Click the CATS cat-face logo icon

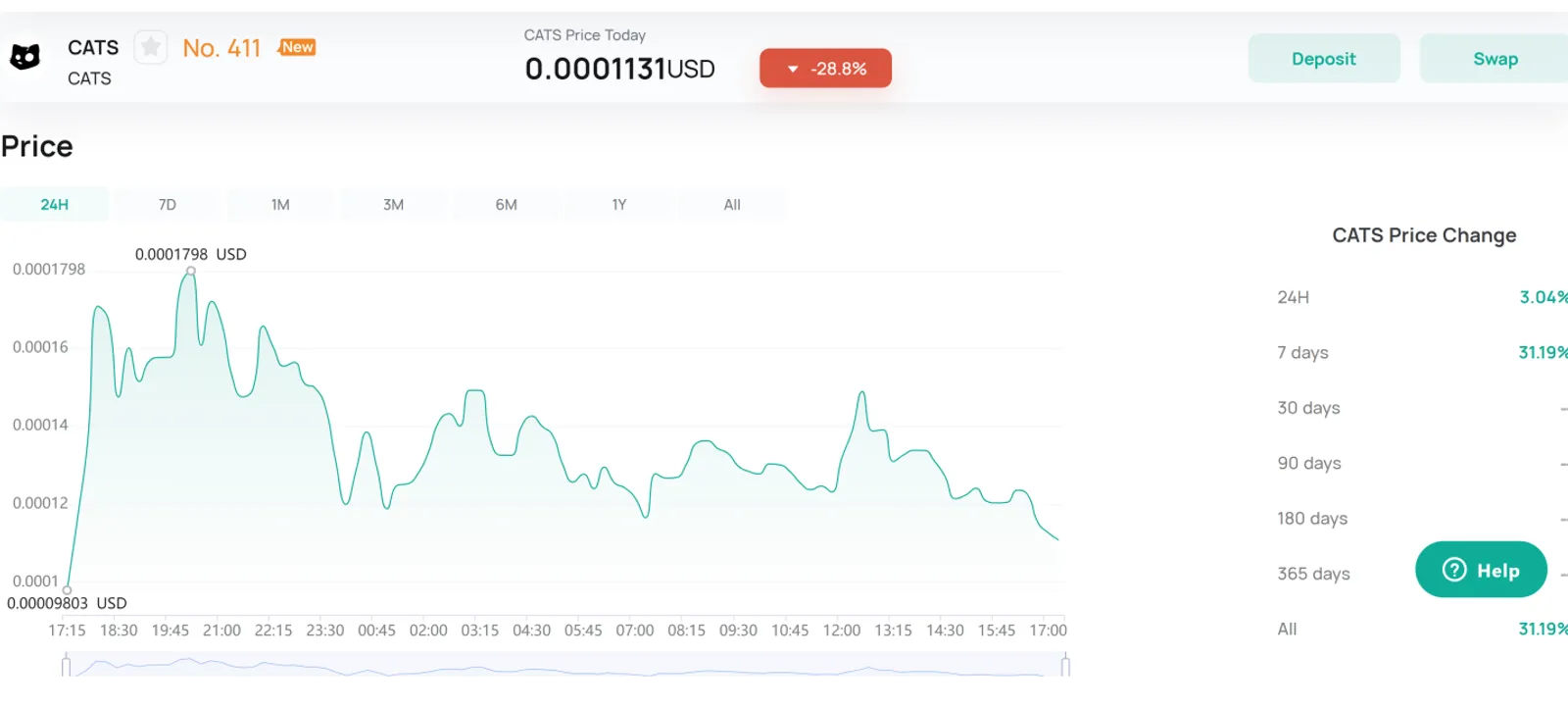point(24,57)
